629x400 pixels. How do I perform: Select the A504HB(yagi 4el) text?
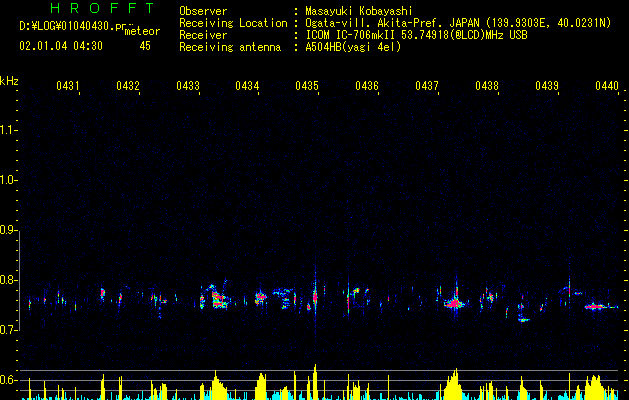point(353,47)
